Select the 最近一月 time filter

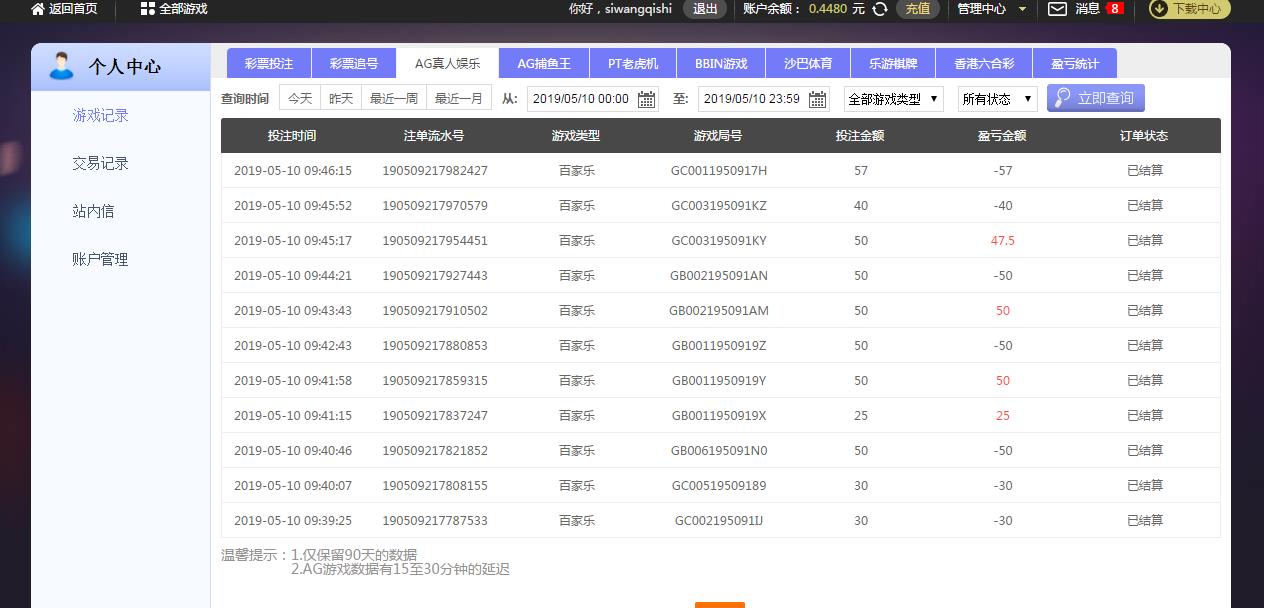click(x=458, y=98)
